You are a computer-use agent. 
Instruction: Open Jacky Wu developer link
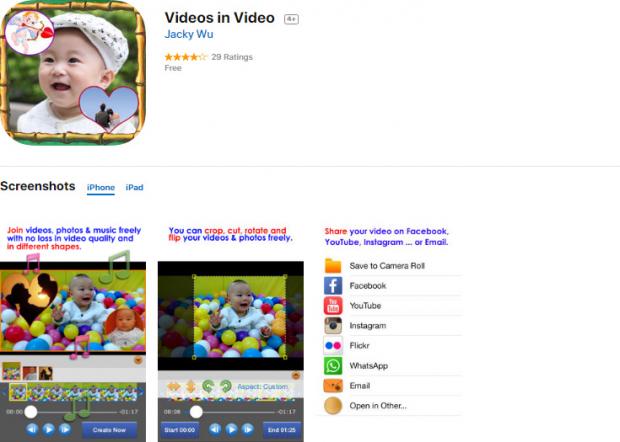click(187, 35)
